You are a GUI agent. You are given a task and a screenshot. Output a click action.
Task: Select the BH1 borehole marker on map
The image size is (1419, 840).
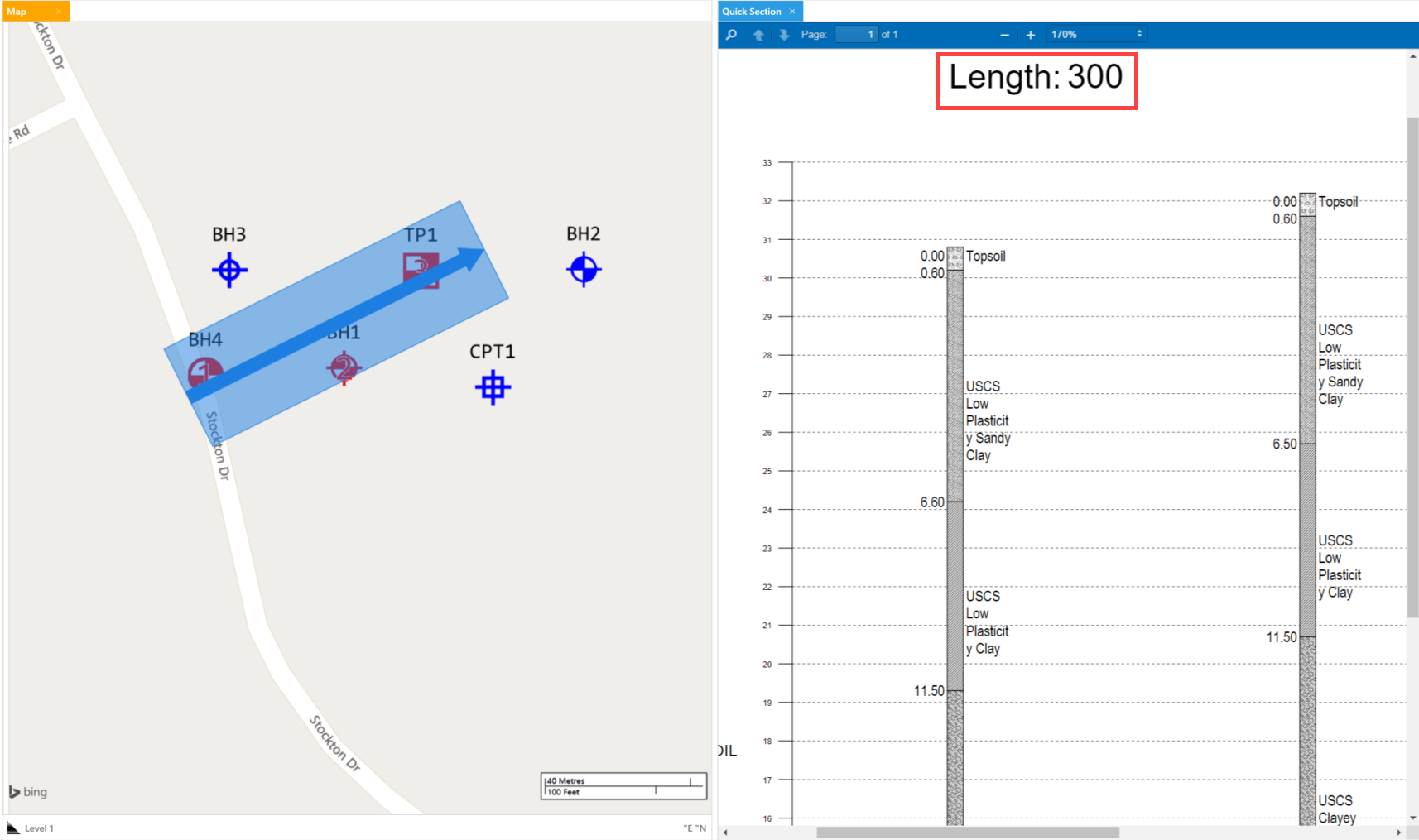pyautogui.click(x=344, y=368)
